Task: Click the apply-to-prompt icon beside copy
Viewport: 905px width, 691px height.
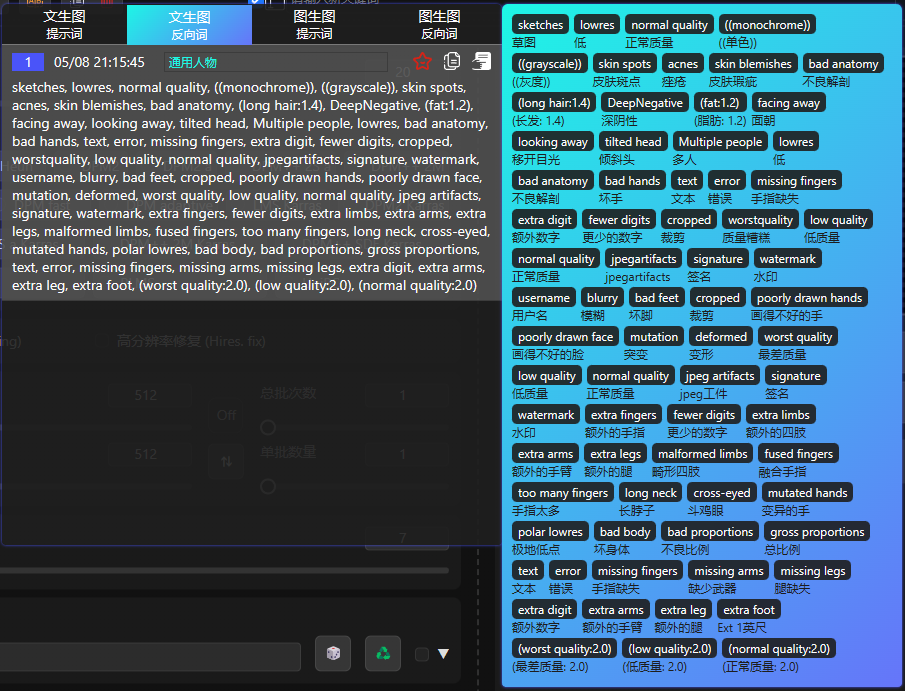Action: [481, 62]
